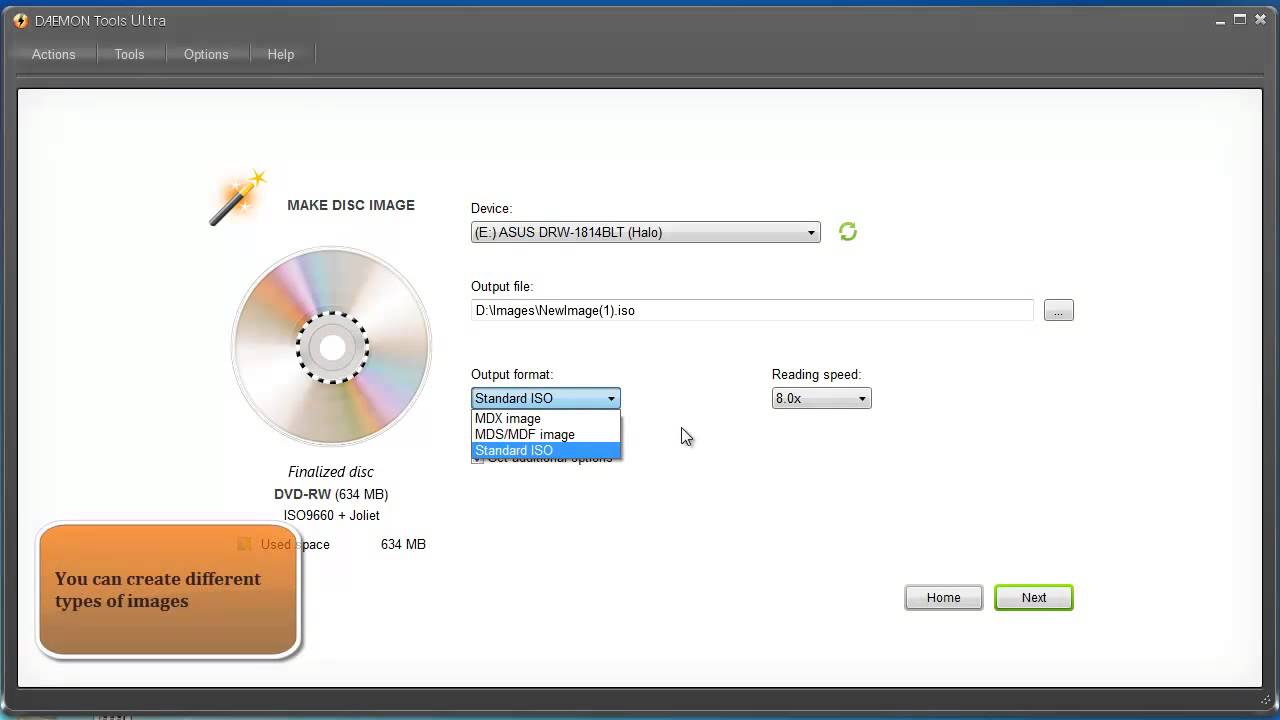This screenshot has width=1280, height=720.
Task: Select MDX image format option
Action: pyautogui.click(x=546, y=418)
